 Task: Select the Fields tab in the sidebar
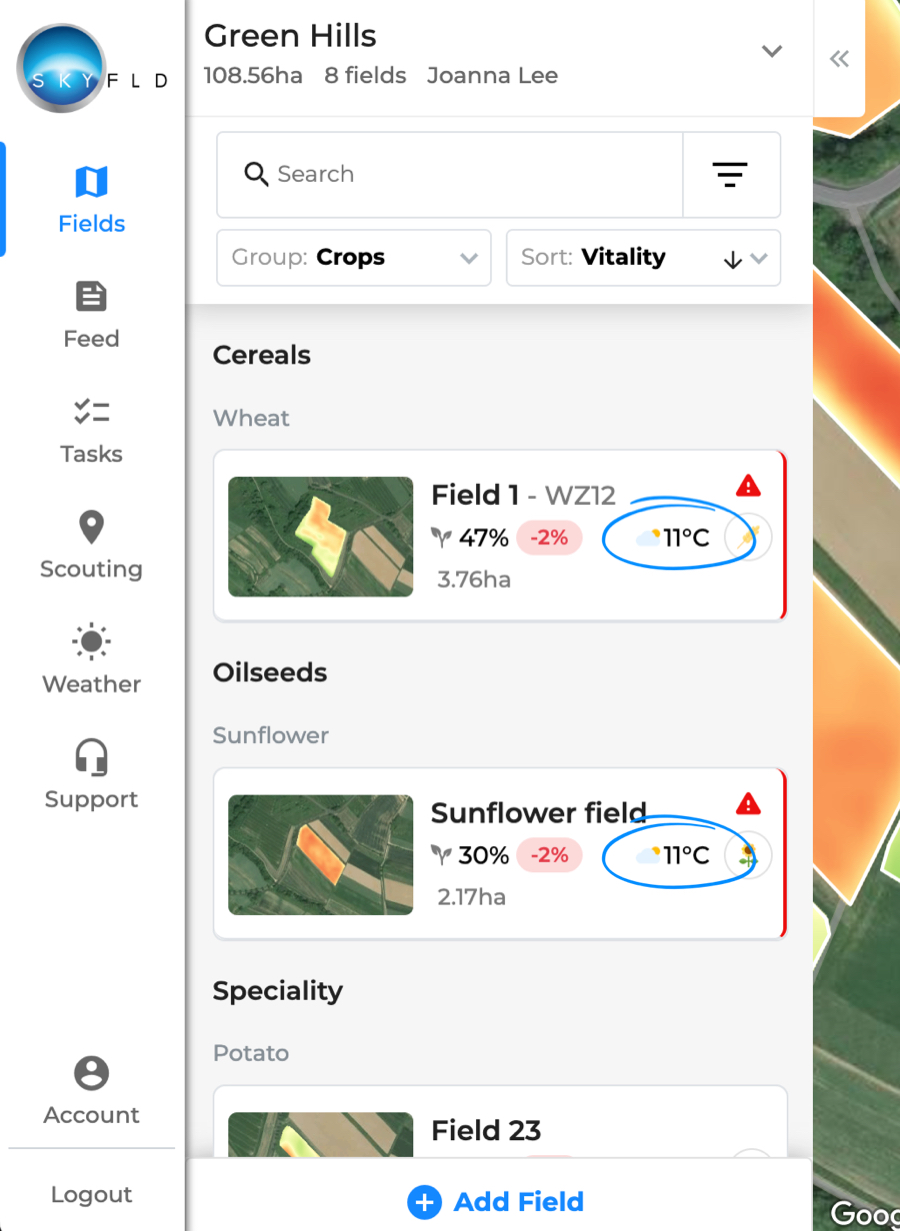(x=91, y=200)
